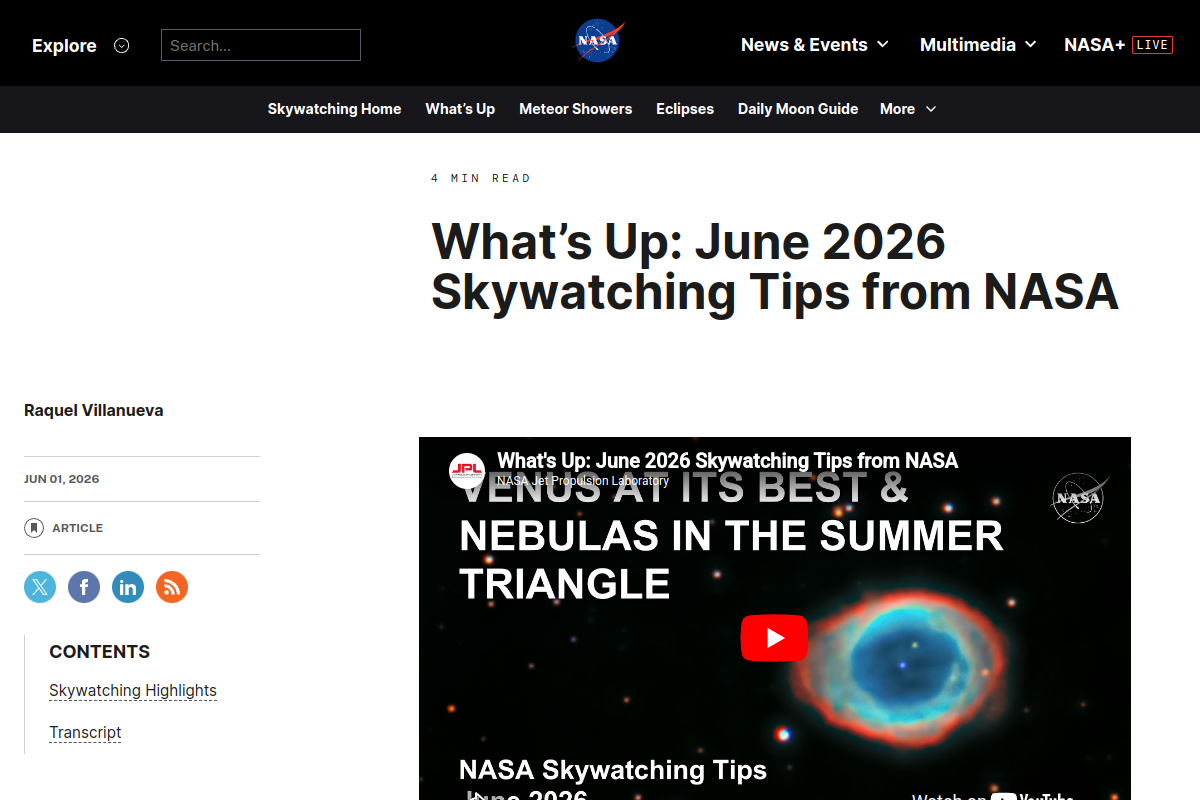Click the bookmark Article icon

click(x=34, y=528)
